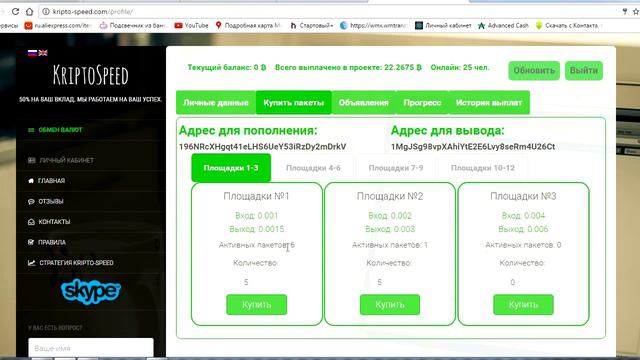The height and width of the screenshot is (360, 640).
Task: Click the Skype logo in the sidebar
Action: tap(91, 291)
